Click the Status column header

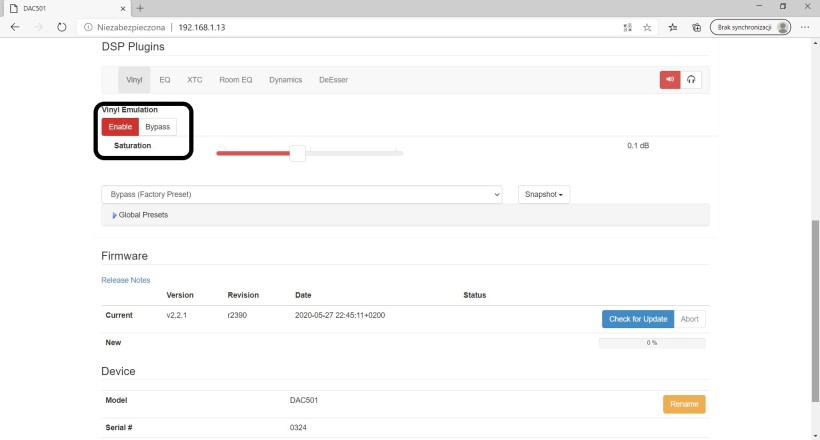pyautogui.click(x=475, y=295)
